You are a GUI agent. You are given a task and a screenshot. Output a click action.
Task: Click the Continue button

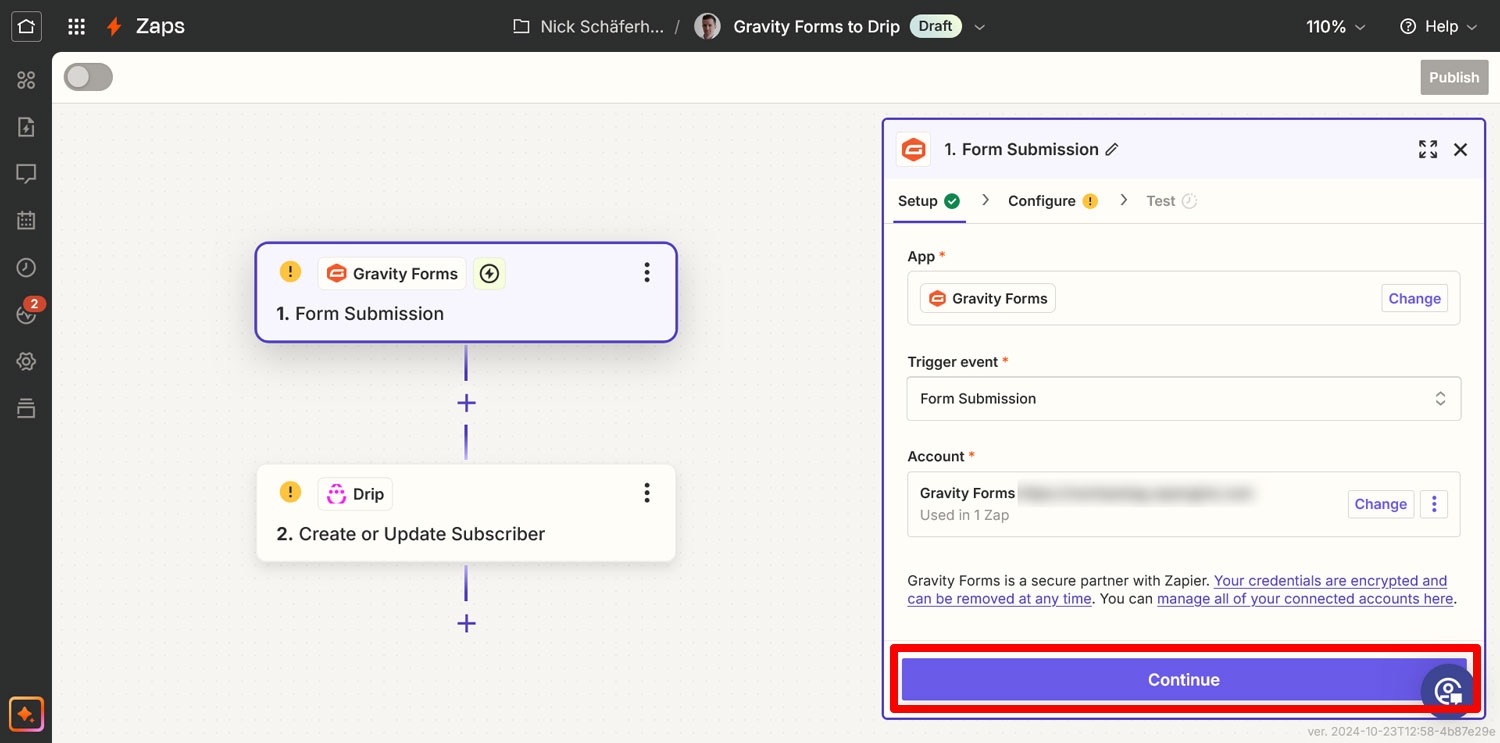[1184, 680]
